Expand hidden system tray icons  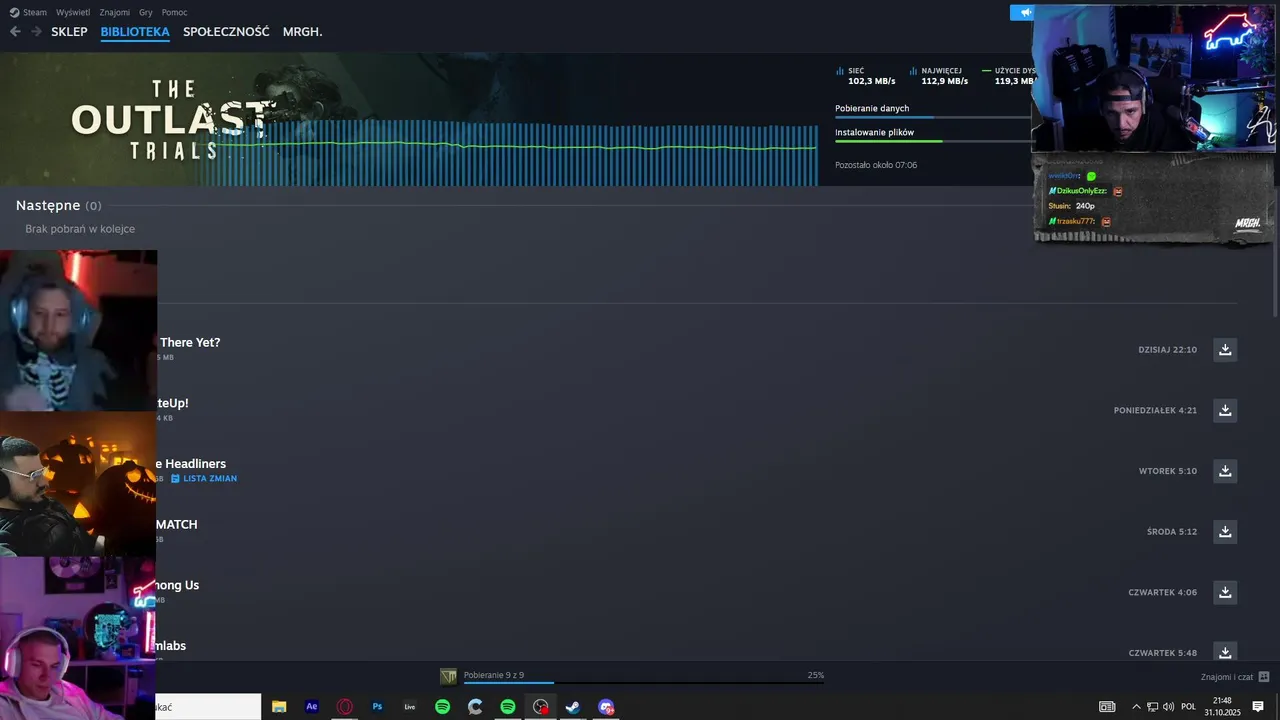[x=1136, y=707]
